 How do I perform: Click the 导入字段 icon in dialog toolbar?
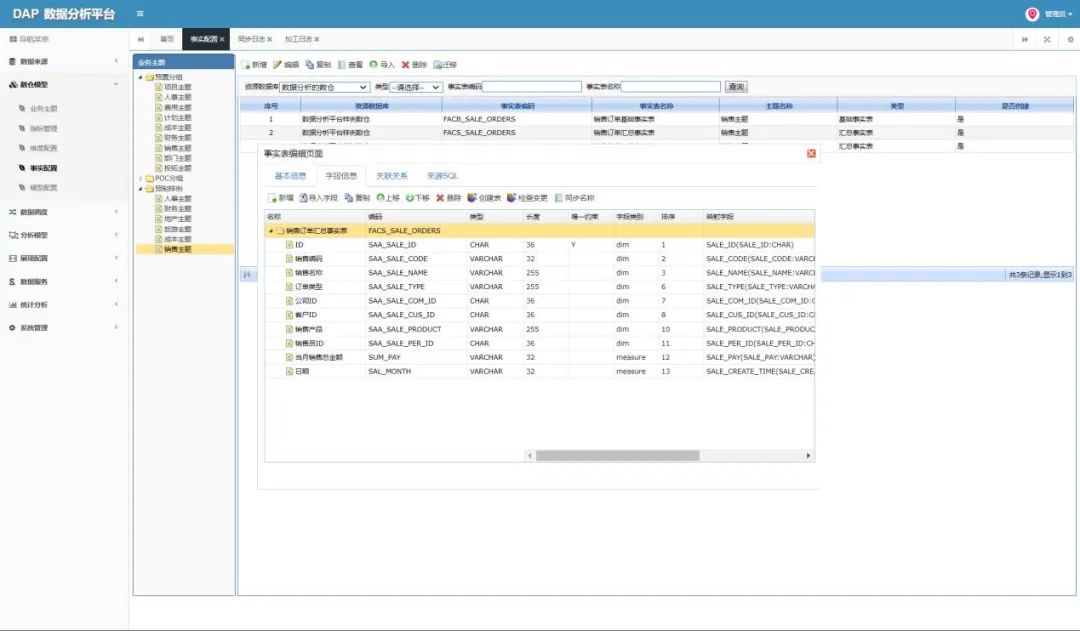[x=303, y=198]
